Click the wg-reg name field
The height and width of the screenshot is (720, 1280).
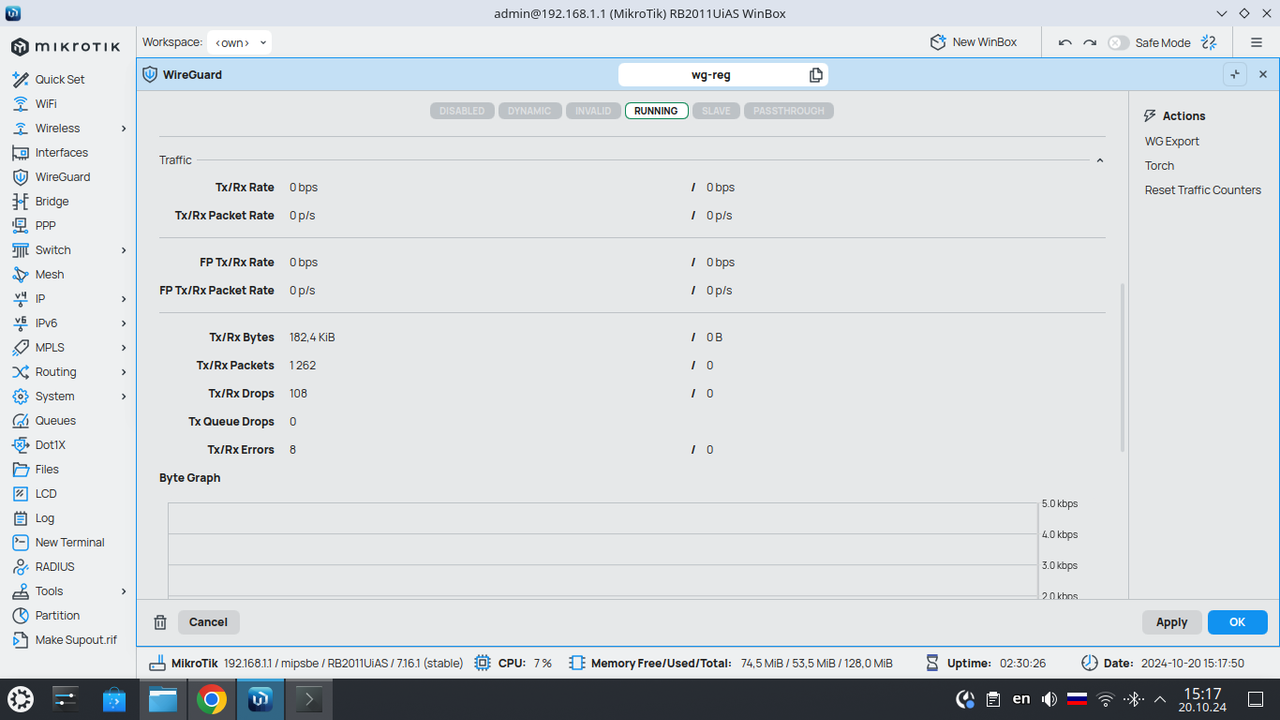tap(723, 75)
